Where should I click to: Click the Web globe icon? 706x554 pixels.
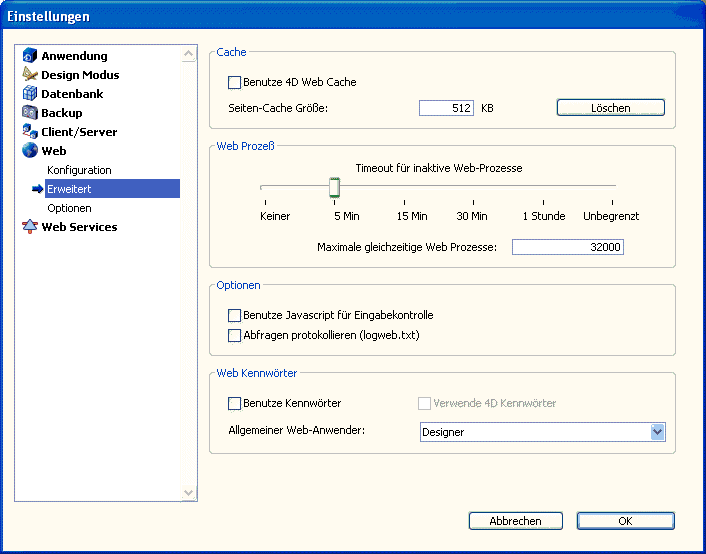pyautogui.click(x=30, y=151)
